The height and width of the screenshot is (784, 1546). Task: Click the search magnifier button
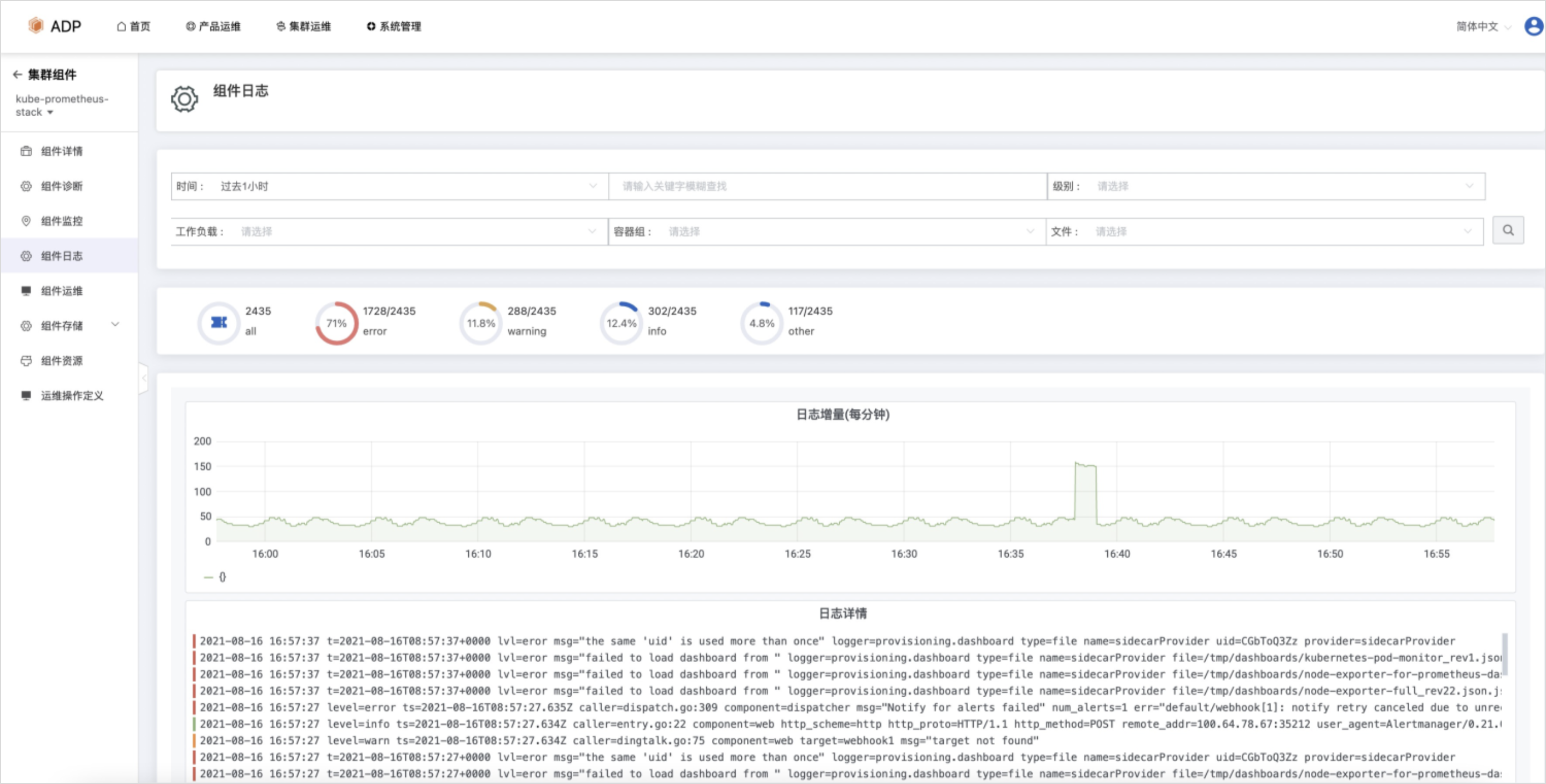(x=1508, y=230)
